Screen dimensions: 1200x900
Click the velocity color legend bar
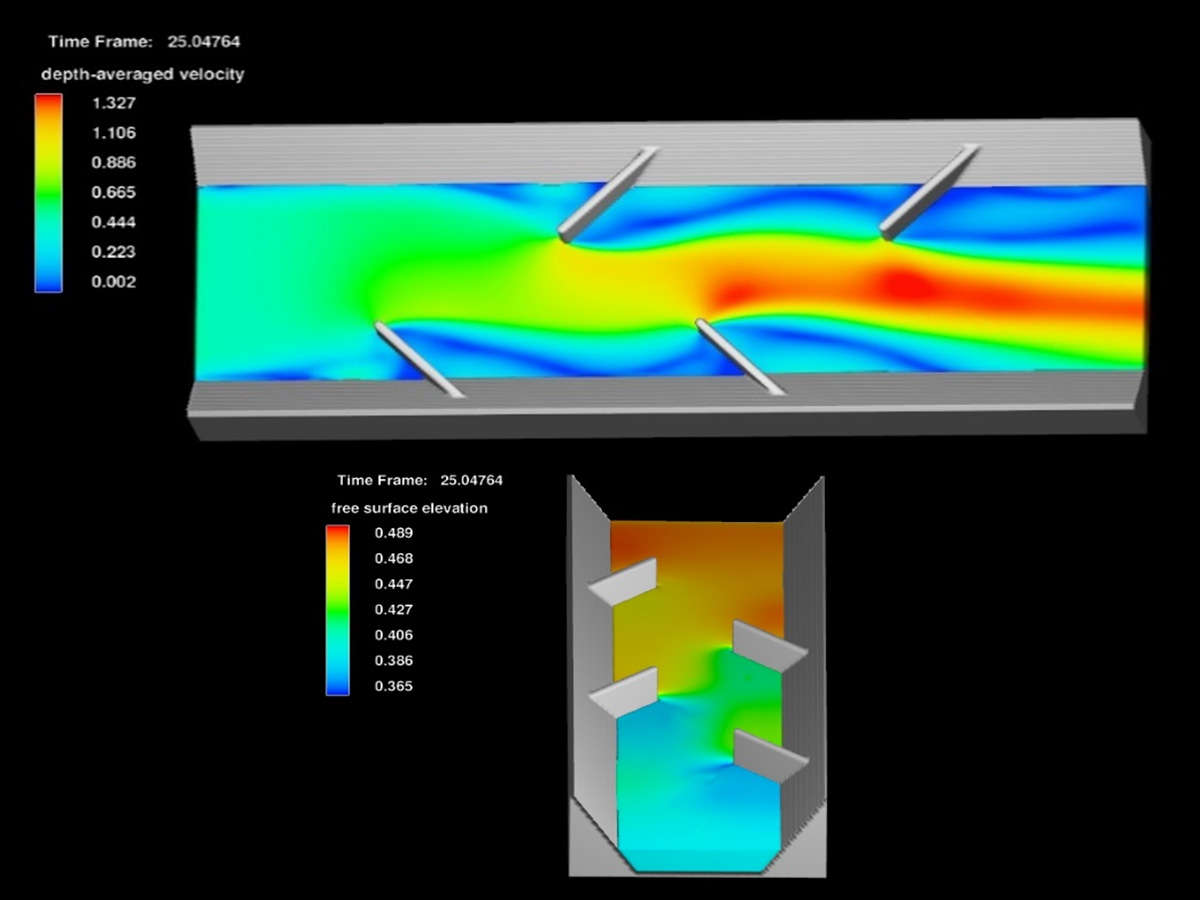point(48,193)
